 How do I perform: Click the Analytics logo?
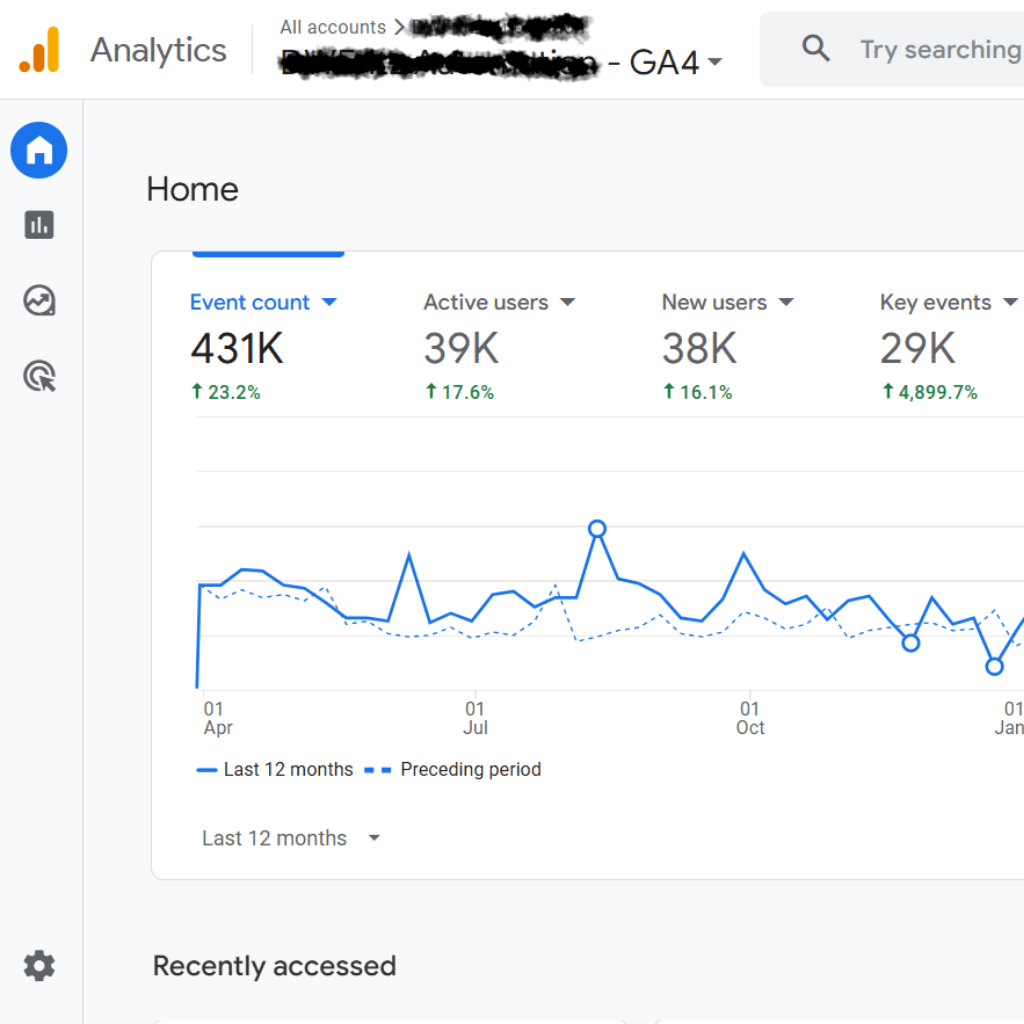(120, 50)
